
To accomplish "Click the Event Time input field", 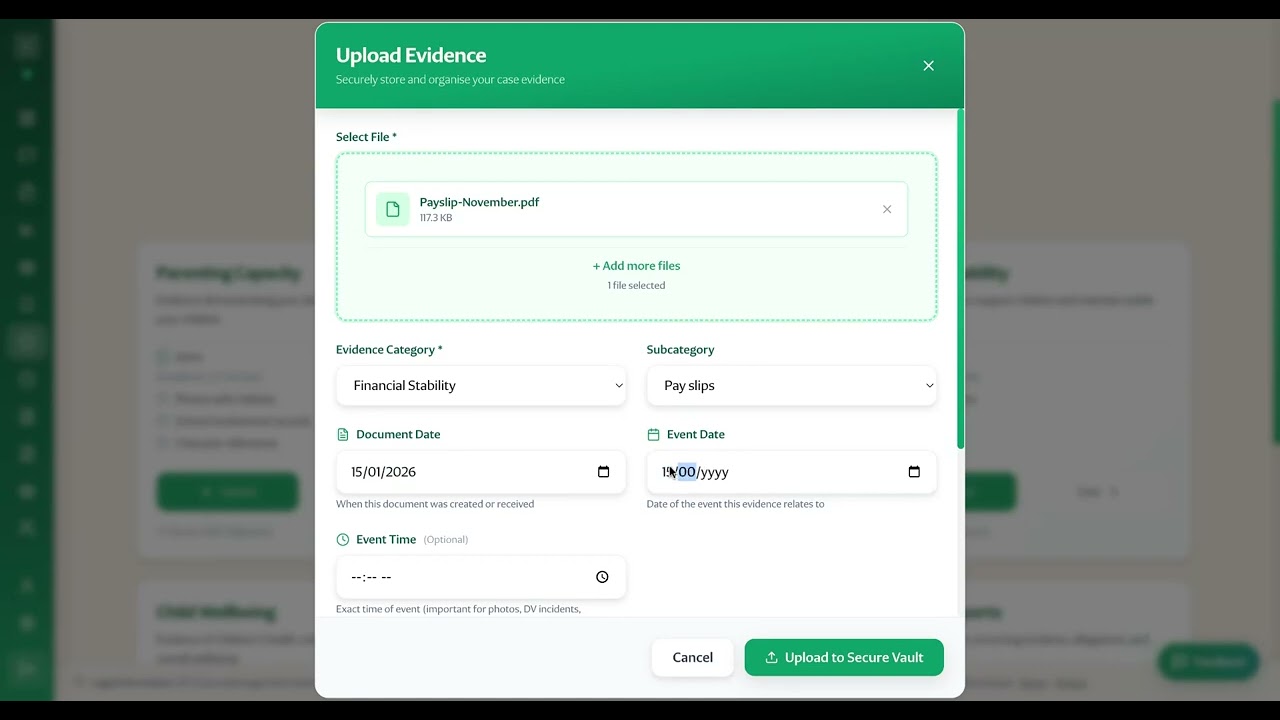I will (x=481, y=577).
